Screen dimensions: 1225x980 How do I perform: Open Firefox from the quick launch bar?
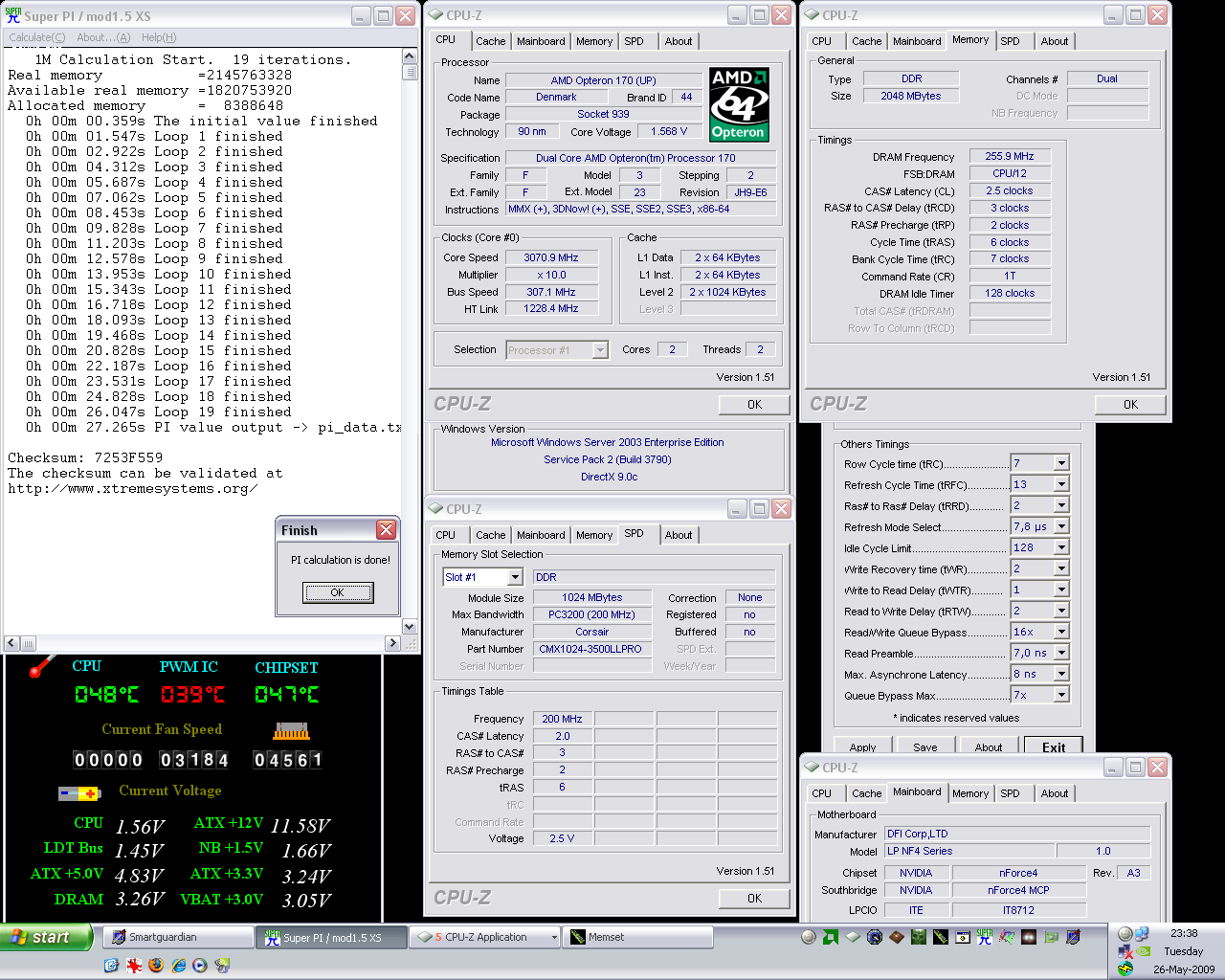click(156, 966)
